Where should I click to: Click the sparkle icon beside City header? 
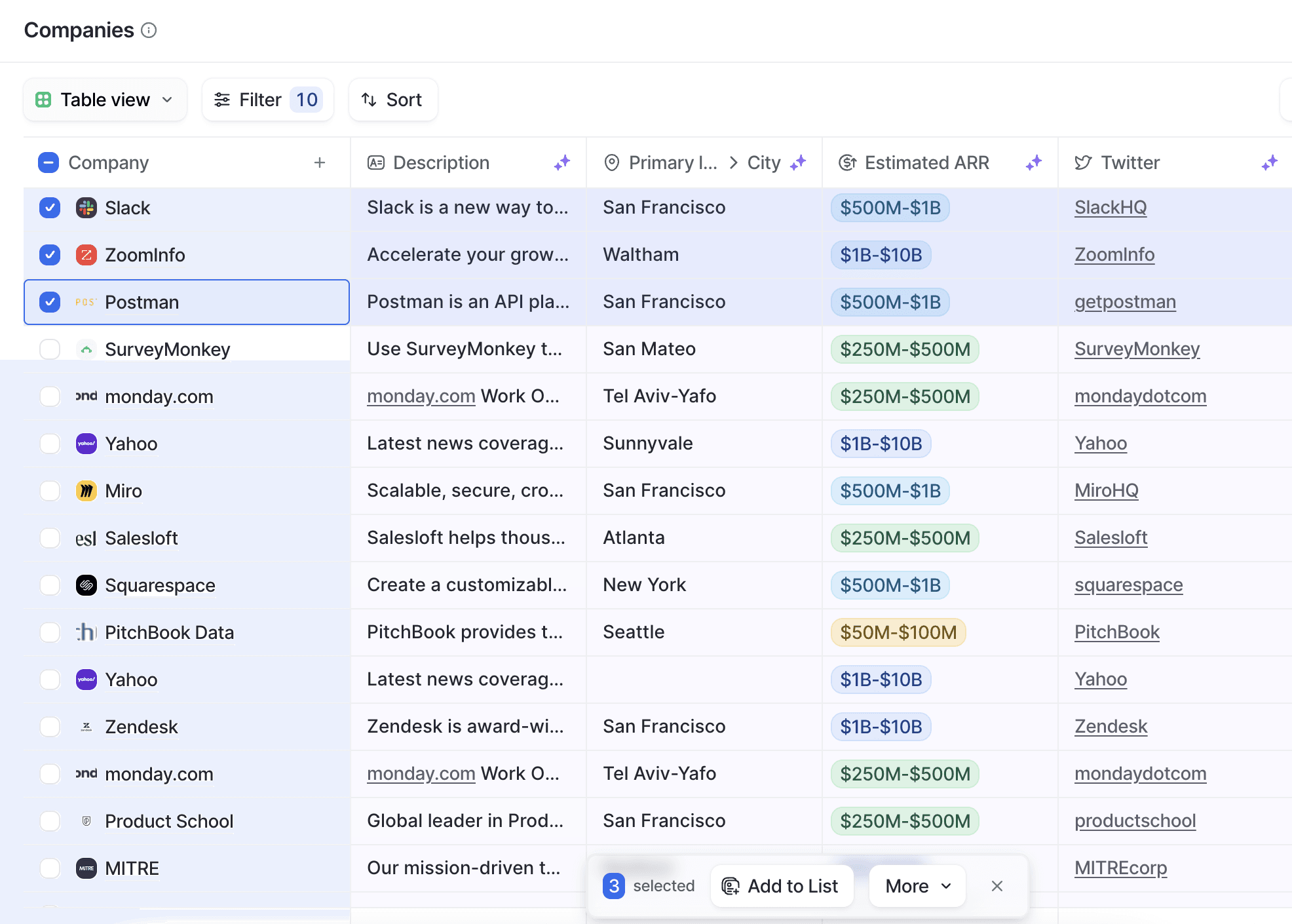[798, 163]
